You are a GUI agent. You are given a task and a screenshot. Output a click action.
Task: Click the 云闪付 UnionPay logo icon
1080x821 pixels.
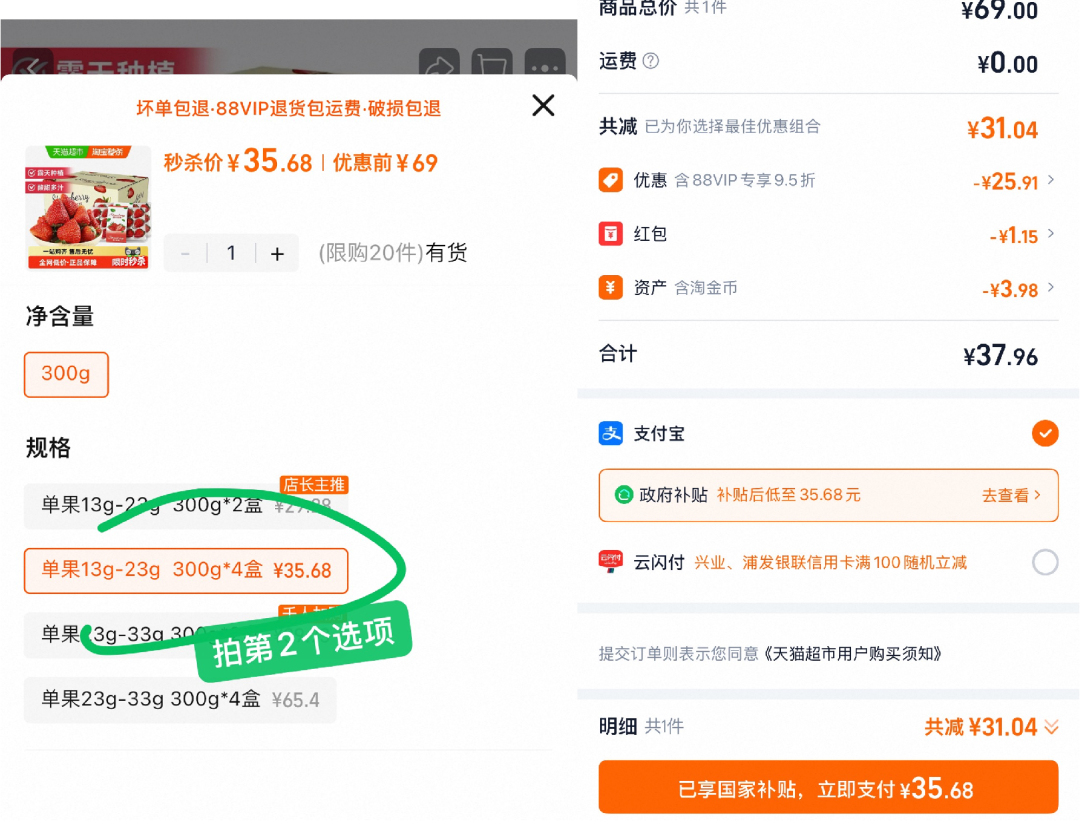611,562
